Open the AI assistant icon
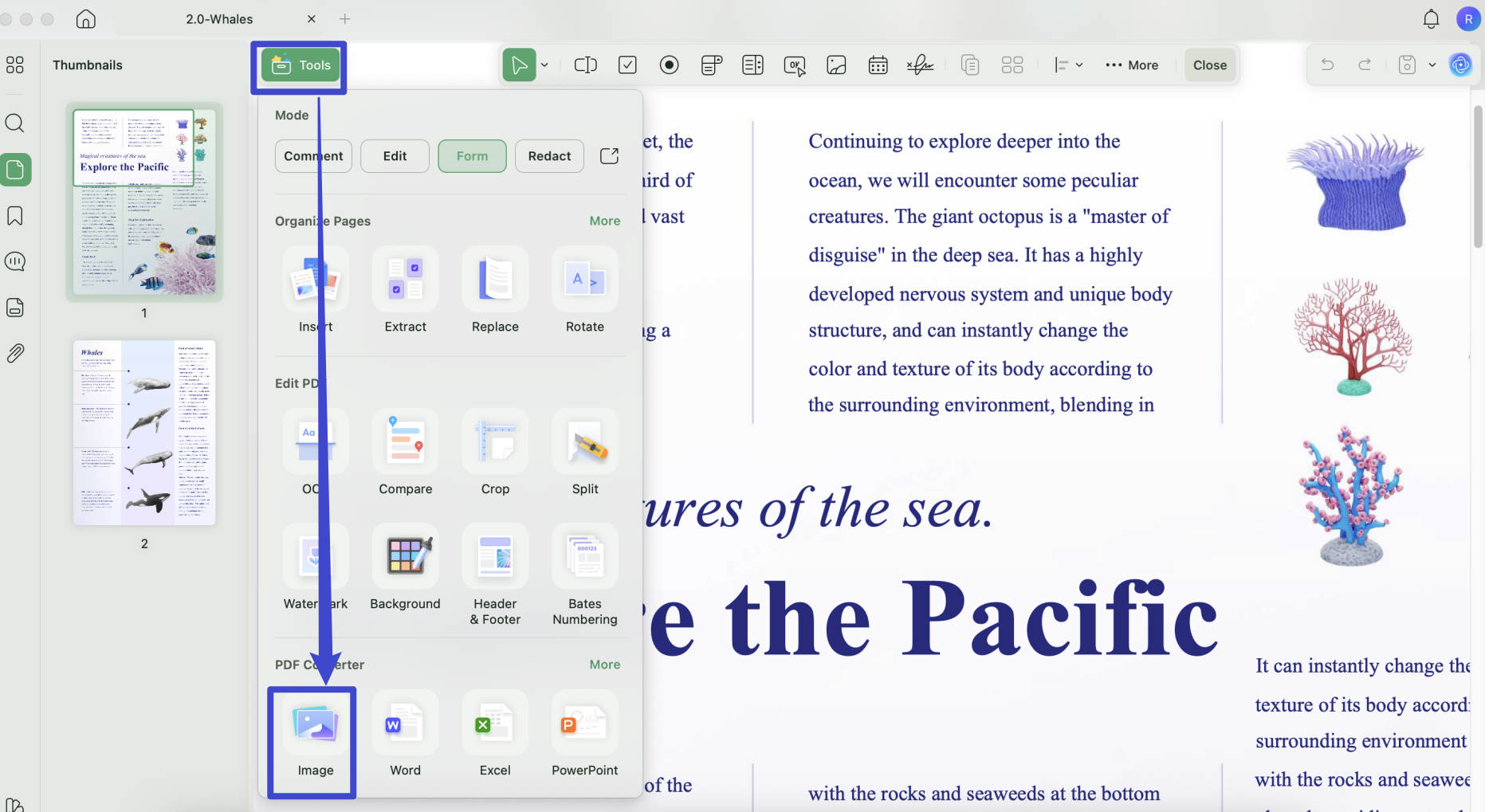The height and width of the screenshot is (812, 1485). click(1460, 65)
